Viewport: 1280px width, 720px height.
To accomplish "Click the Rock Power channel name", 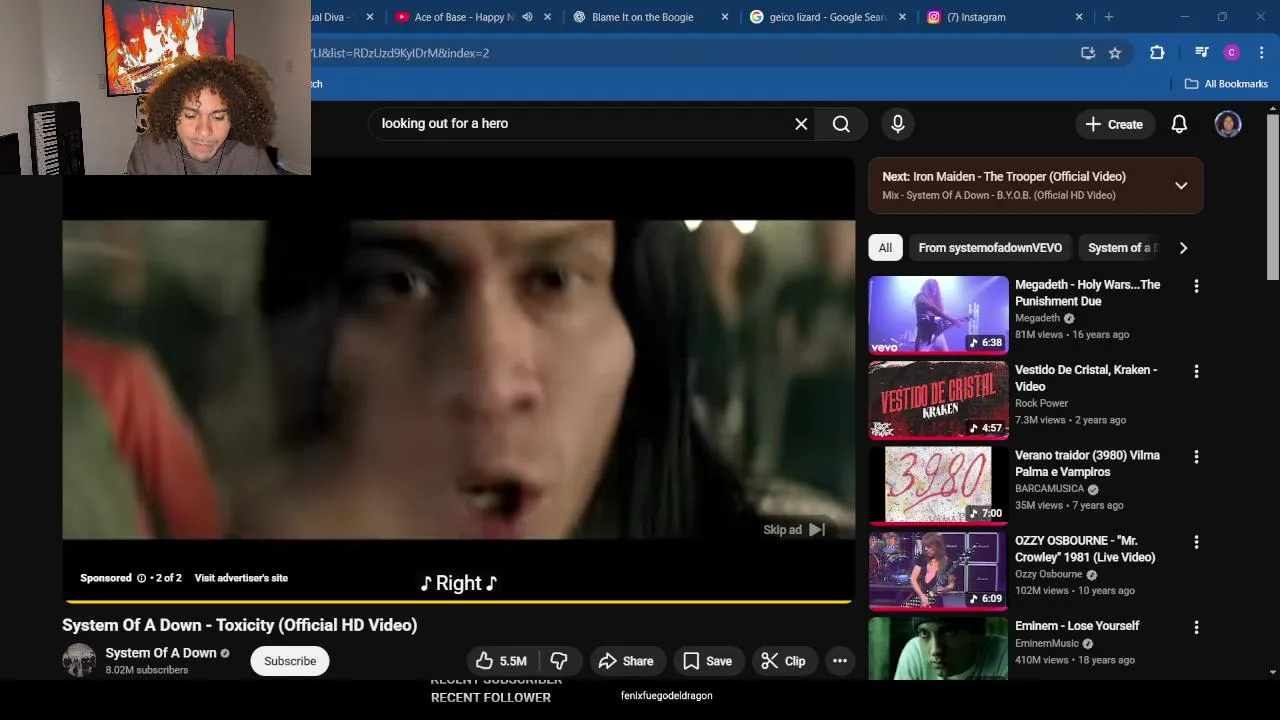I will (1041, 403).
